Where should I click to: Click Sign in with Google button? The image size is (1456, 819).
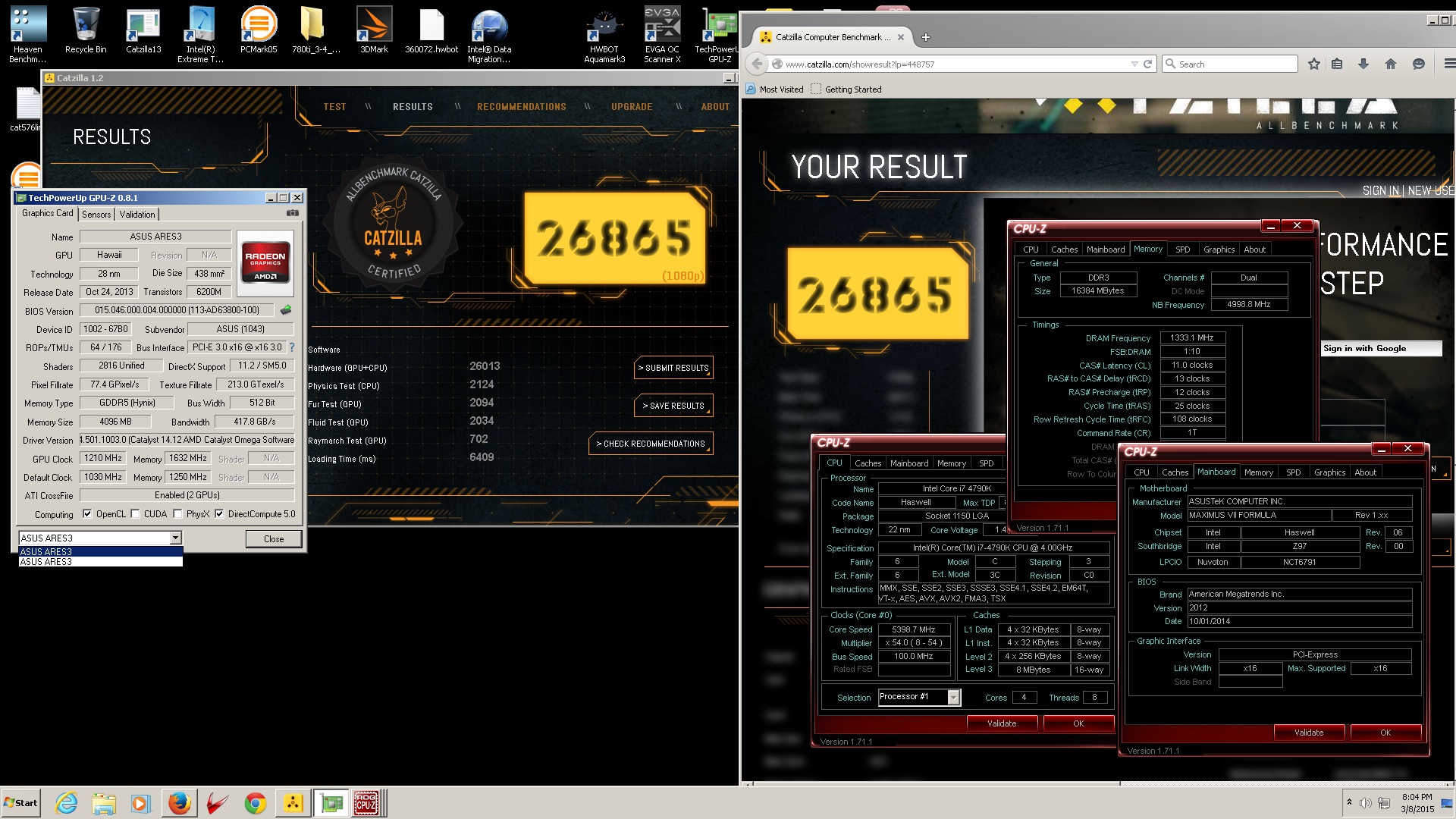point(1382,348)
